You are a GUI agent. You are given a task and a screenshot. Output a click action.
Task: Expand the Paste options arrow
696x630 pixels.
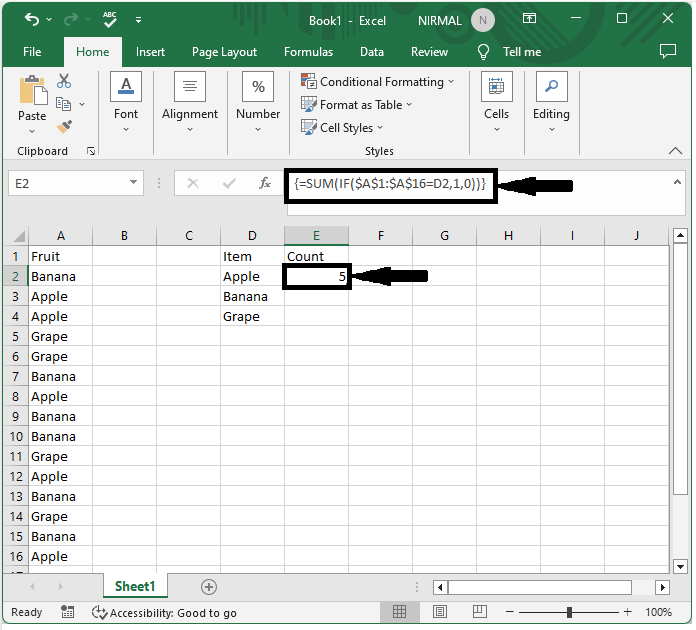32,131
